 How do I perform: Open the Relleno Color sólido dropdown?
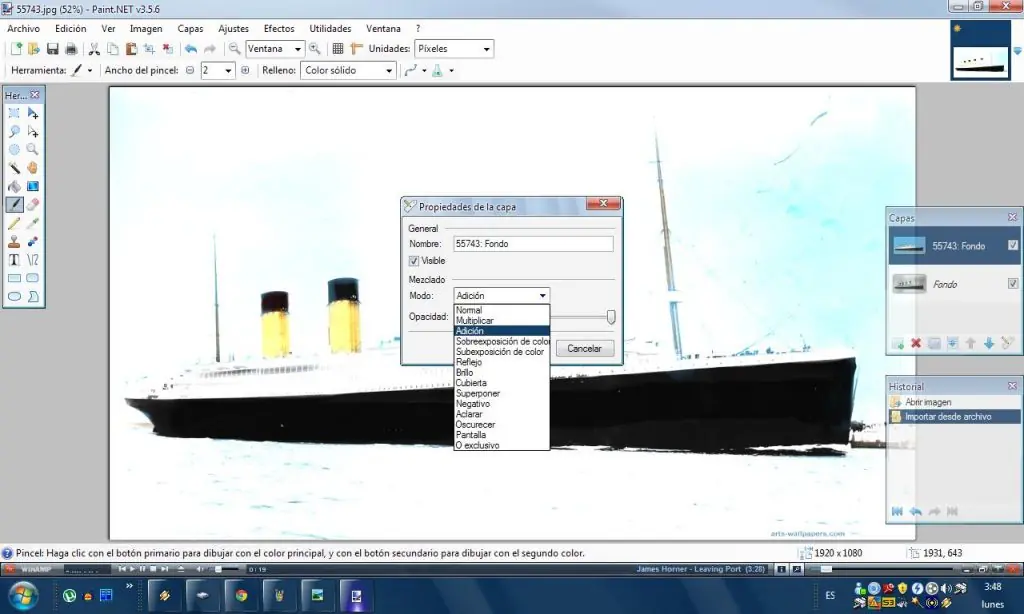[x=348, y=70]
